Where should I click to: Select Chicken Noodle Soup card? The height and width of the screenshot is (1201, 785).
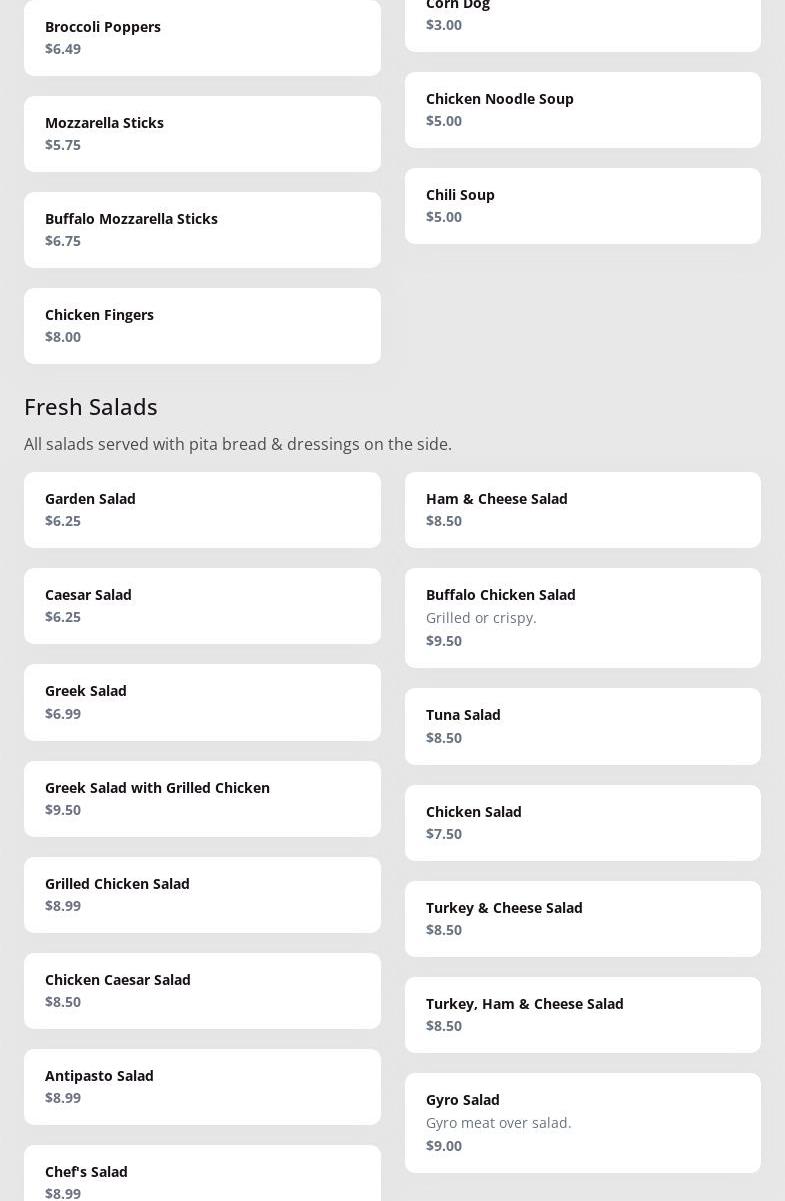click(x=582, y=109)
